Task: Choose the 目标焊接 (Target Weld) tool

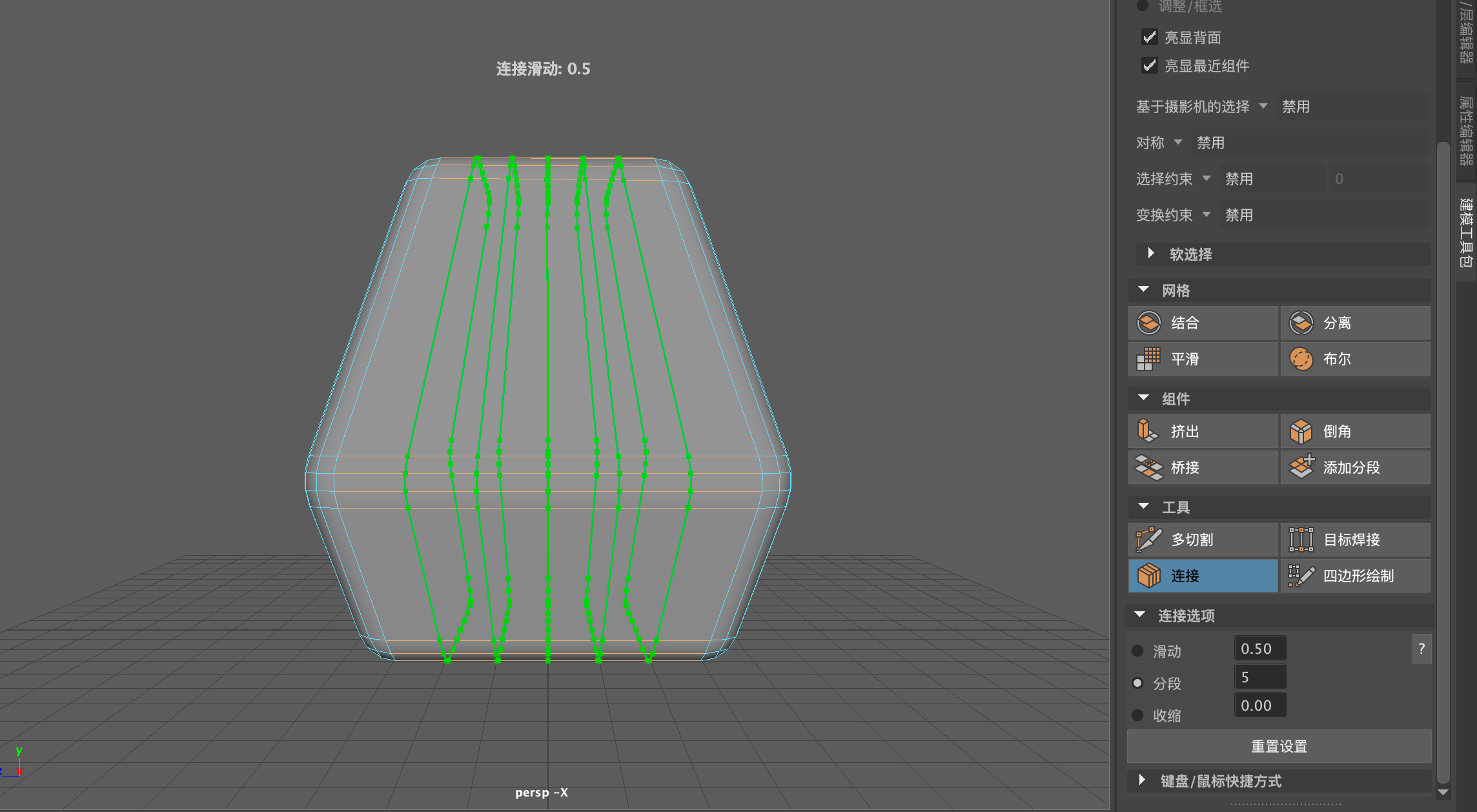Action: coord(1301,540)
